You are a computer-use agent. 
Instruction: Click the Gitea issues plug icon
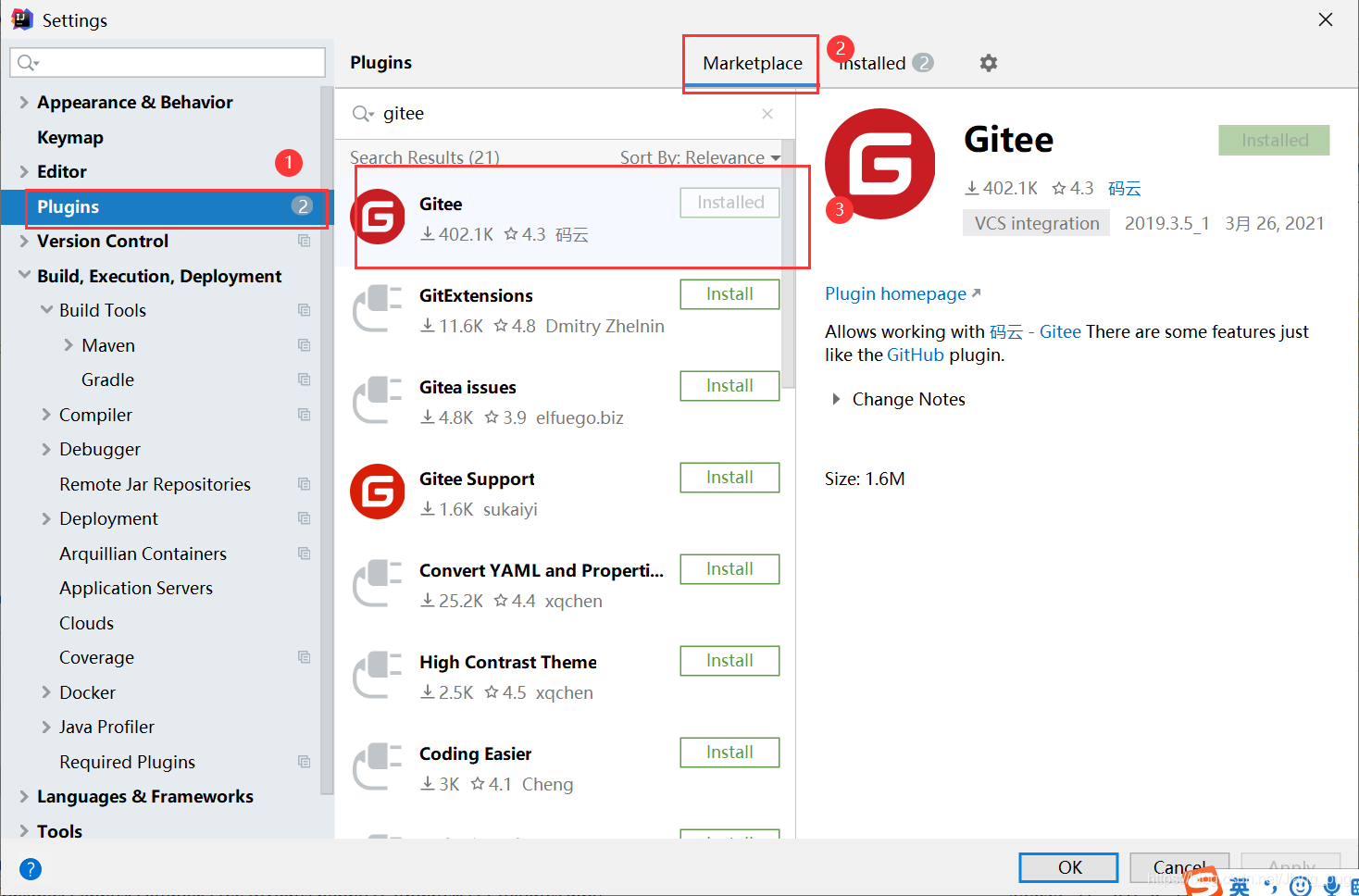(378, 400)
